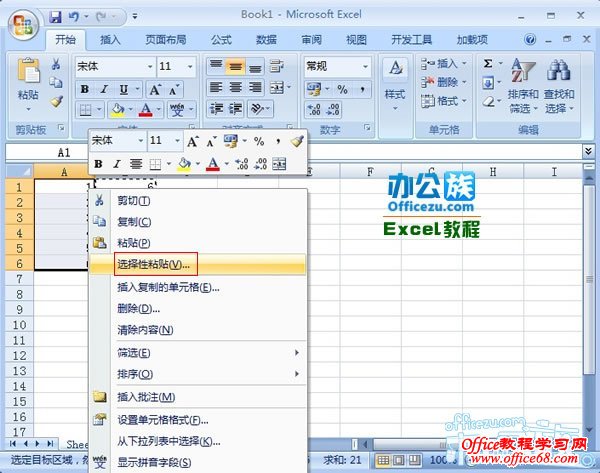Click ribbon Percent Style button
The height and width of the screenshot is (473, 600).
(342, 90)
